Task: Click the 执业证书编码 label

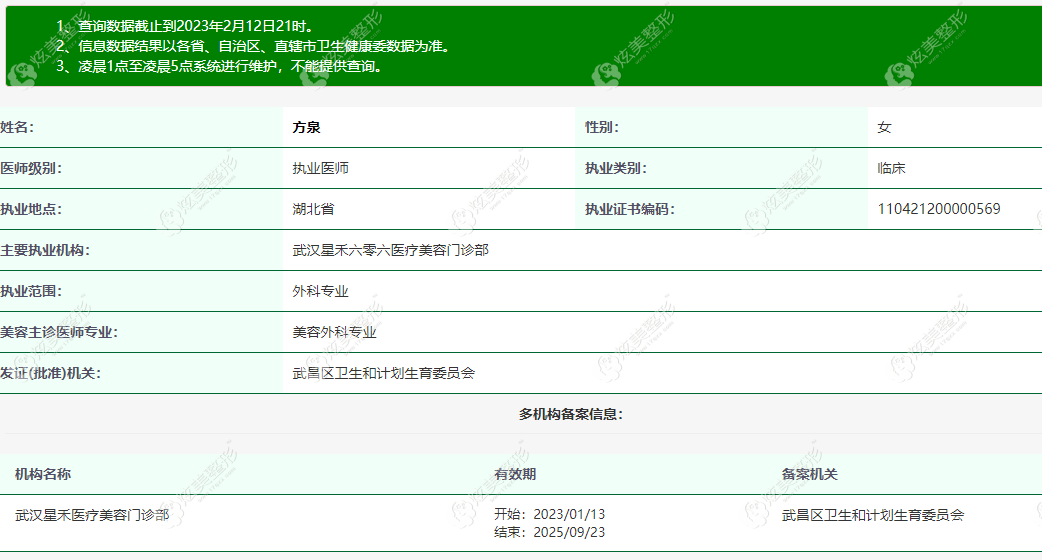Action: coord(629,209)
